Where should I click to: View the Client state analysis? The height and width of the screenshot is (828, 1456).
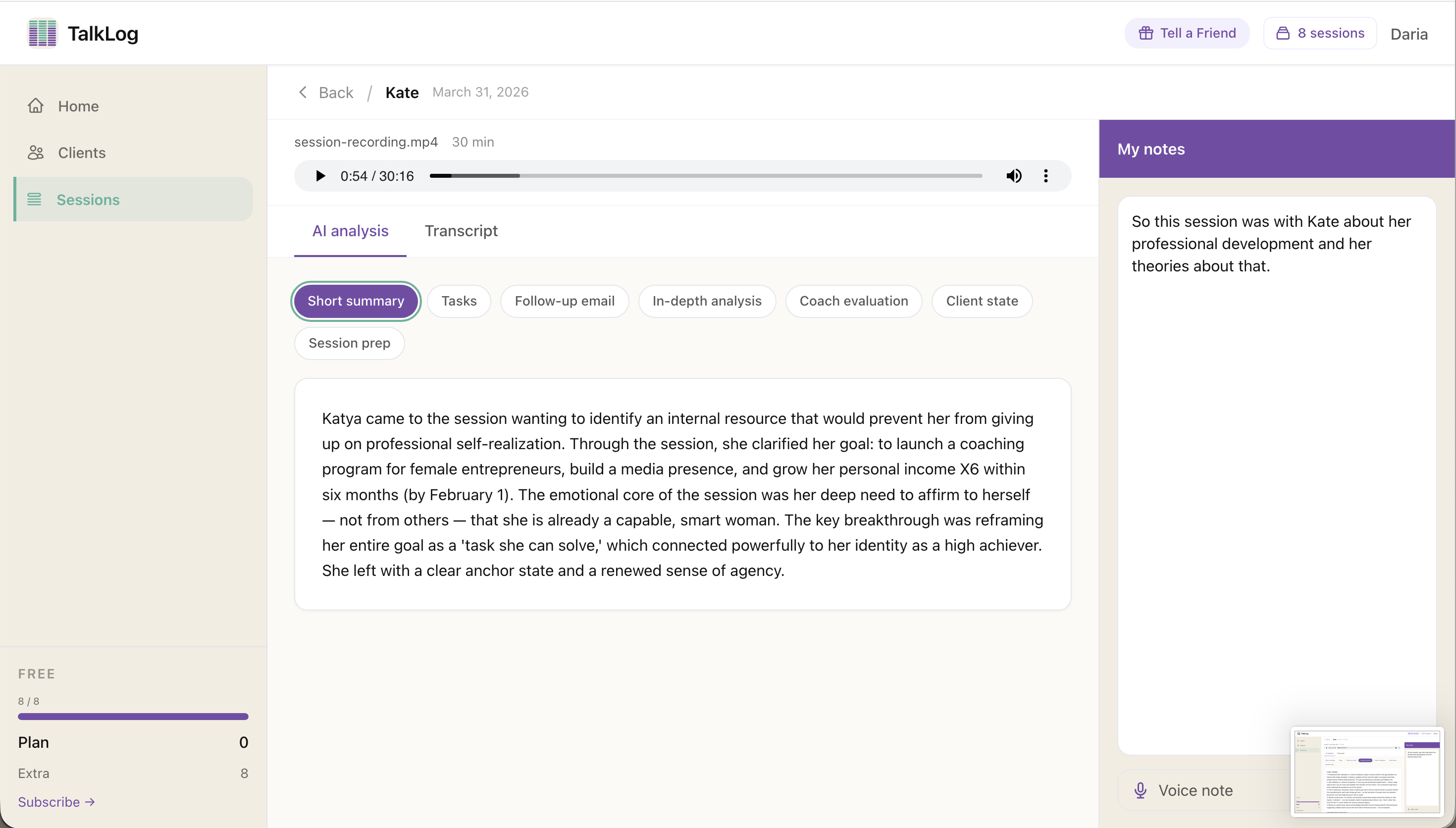(x=982, y=301)
